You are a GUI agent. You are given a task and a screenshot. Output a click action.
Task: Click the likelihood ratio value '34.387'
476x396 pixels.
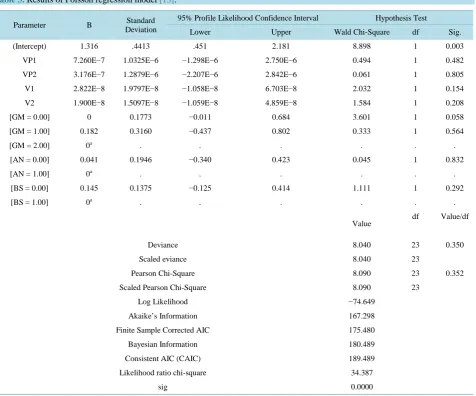click(x=362, y=373)
